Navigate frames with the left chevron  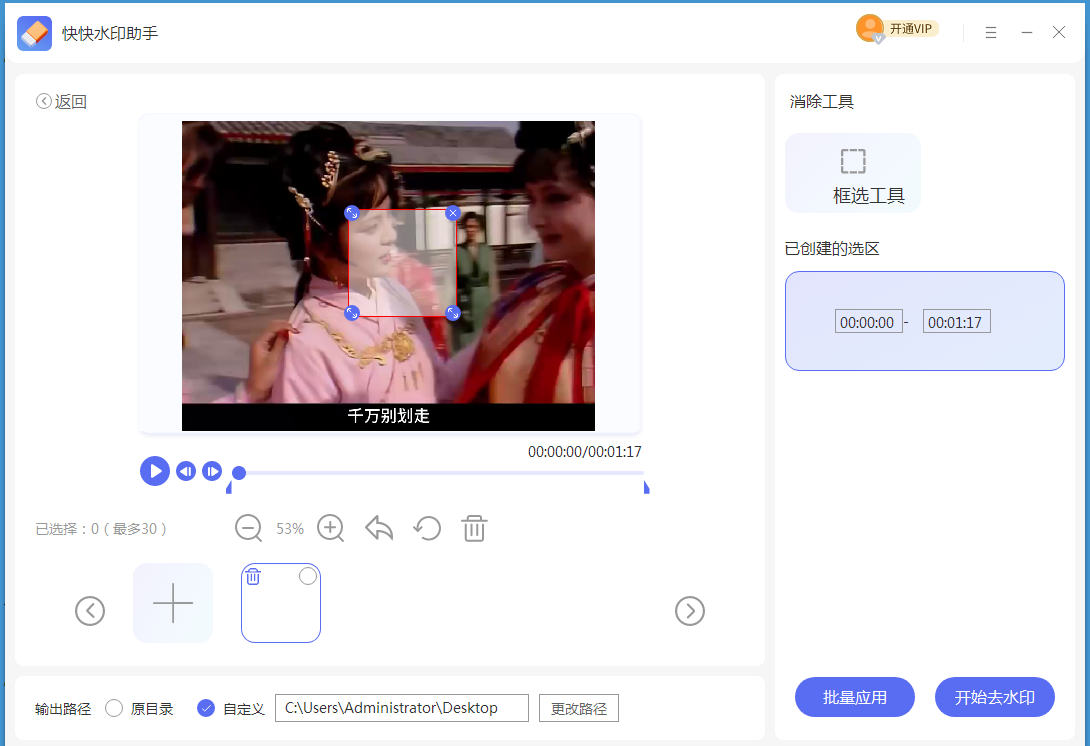pyautogui.click(x=90, y=611)
